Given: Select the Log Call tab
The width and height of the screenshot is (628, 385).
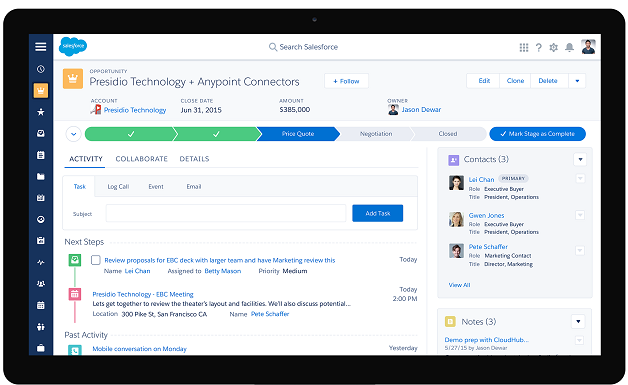Looking at the screenshot, I should pos(118,187).
